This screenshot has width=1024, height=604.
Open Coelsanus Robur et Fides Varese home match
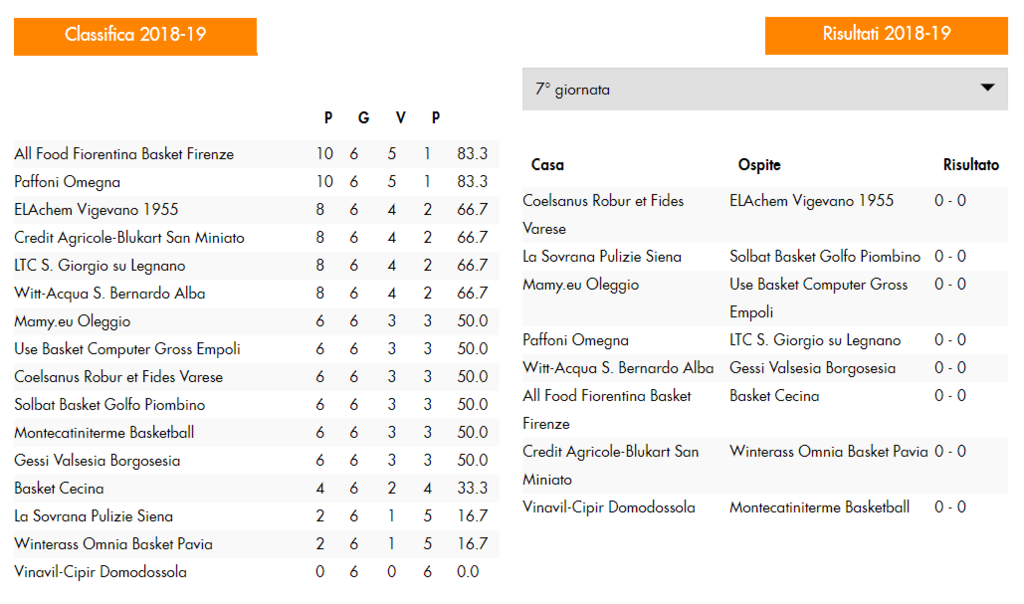click(x=603, y=215)
